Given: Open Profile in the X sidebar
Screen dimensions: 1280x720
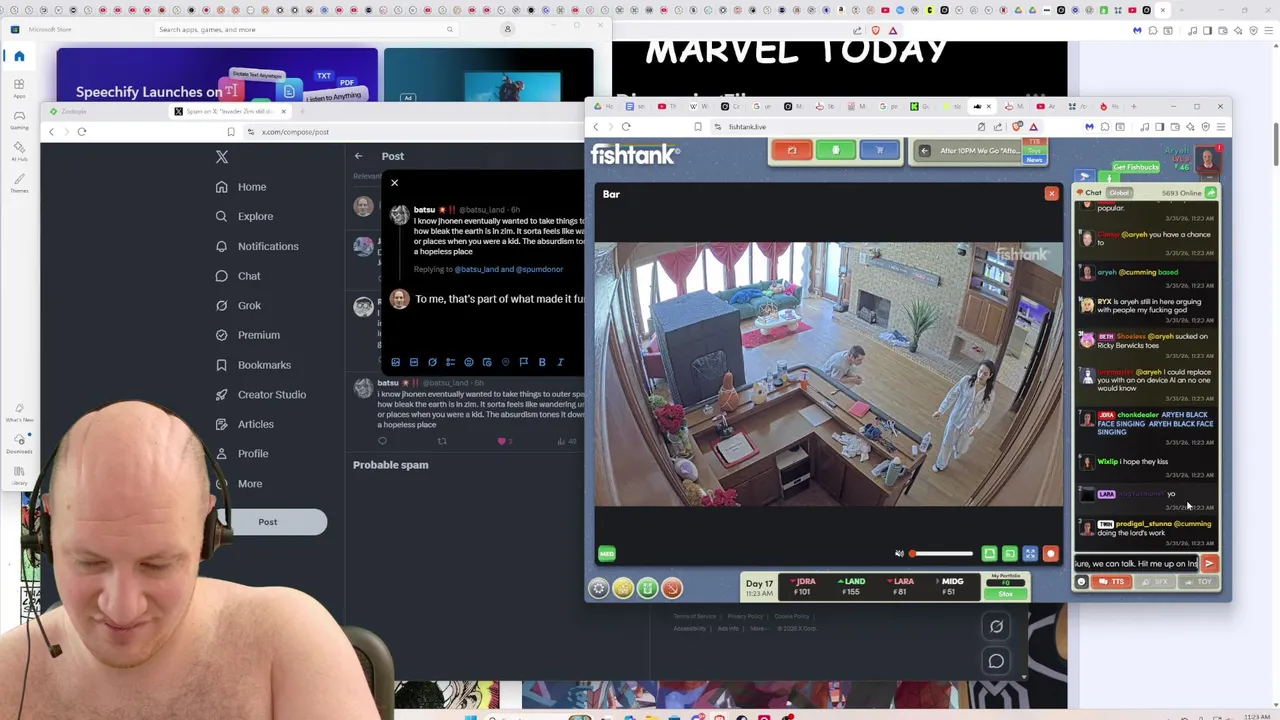Looking at the screenshot, I should click(x=241, y=454).
